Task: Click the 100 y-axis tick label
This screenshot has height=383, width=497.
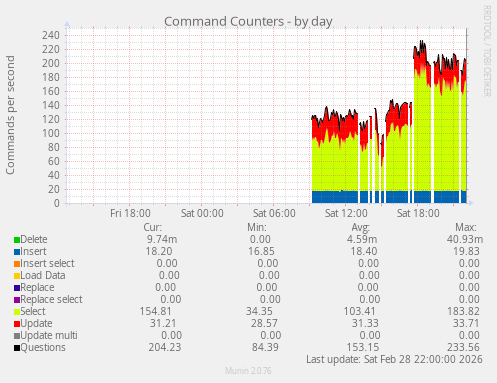Action: tap(51, 133)
